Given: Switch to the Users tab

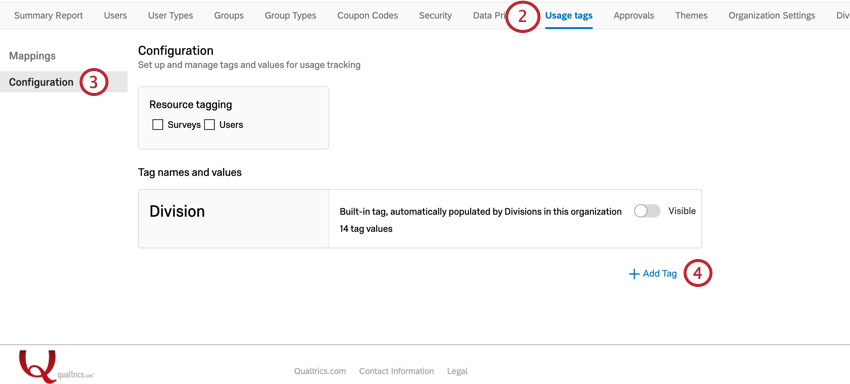Looking at the screenshot, I should tap(115, 16).
